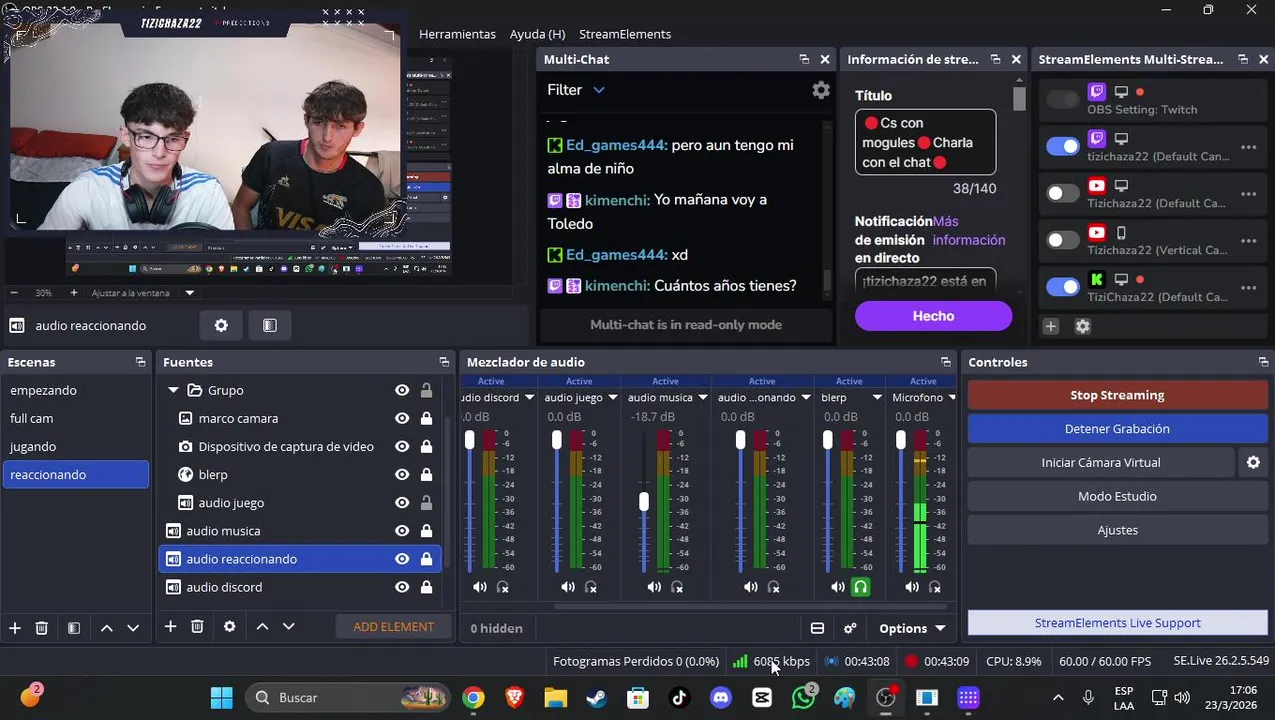Screen dimensions: 1275x720
Task: Enable Tizichaza22 Vertical YouTube channel toggle
Action: tap(1062, 240)
